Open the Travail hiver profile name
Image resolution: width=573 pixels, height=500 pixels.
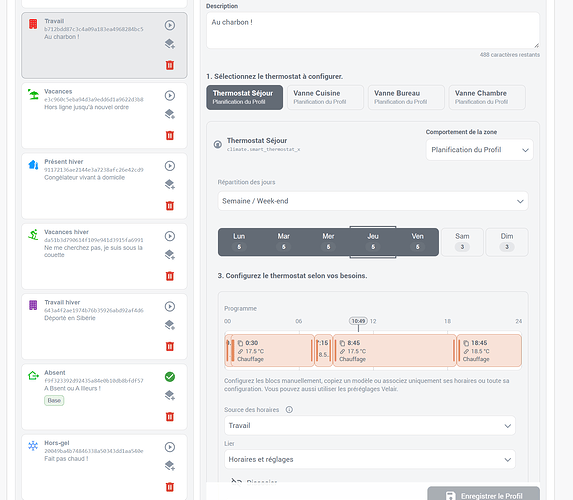[x=62, y=302]
